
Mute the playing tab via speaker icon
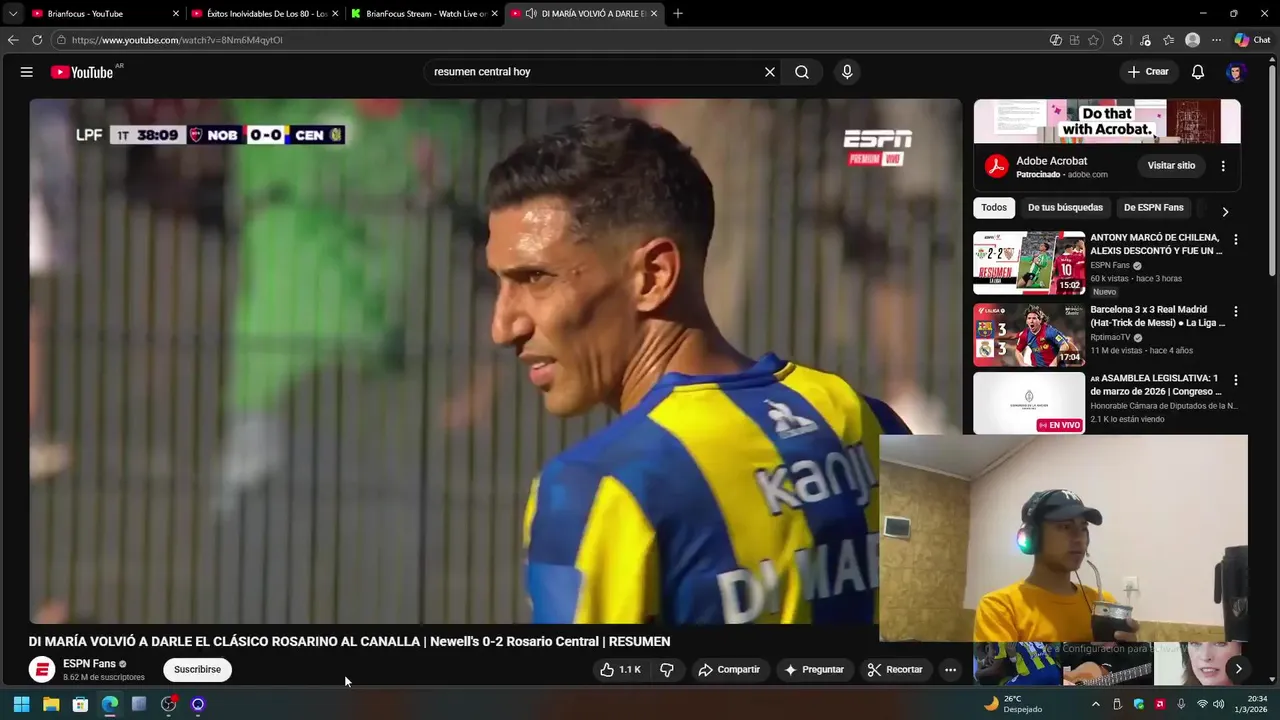click(531, 14)
